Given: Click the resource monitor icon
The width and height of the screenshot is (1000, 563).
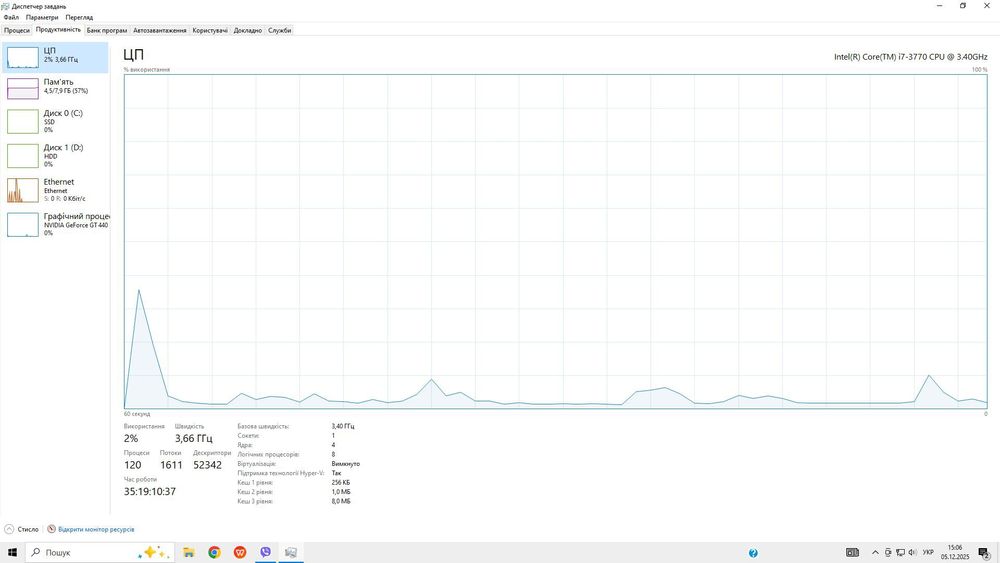Looking at the screenshot, I should [52, 529].
